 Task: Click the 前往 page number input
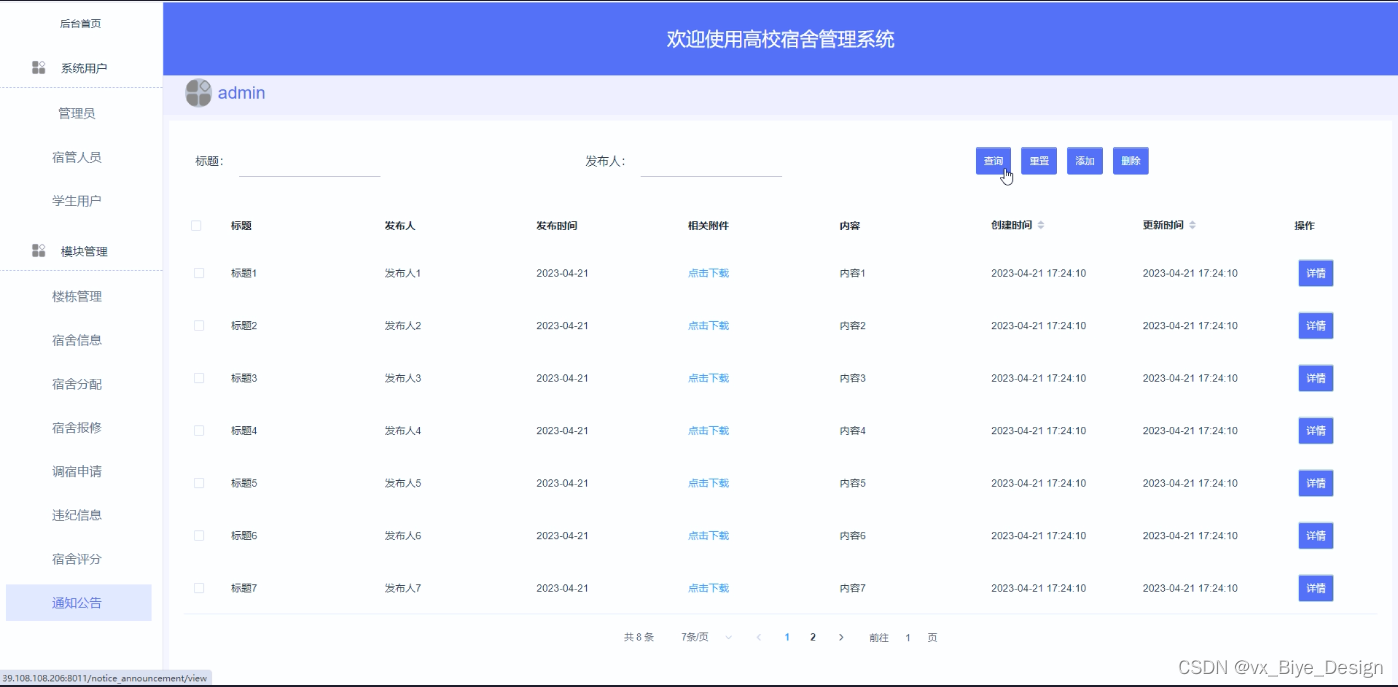click(908, 637)
